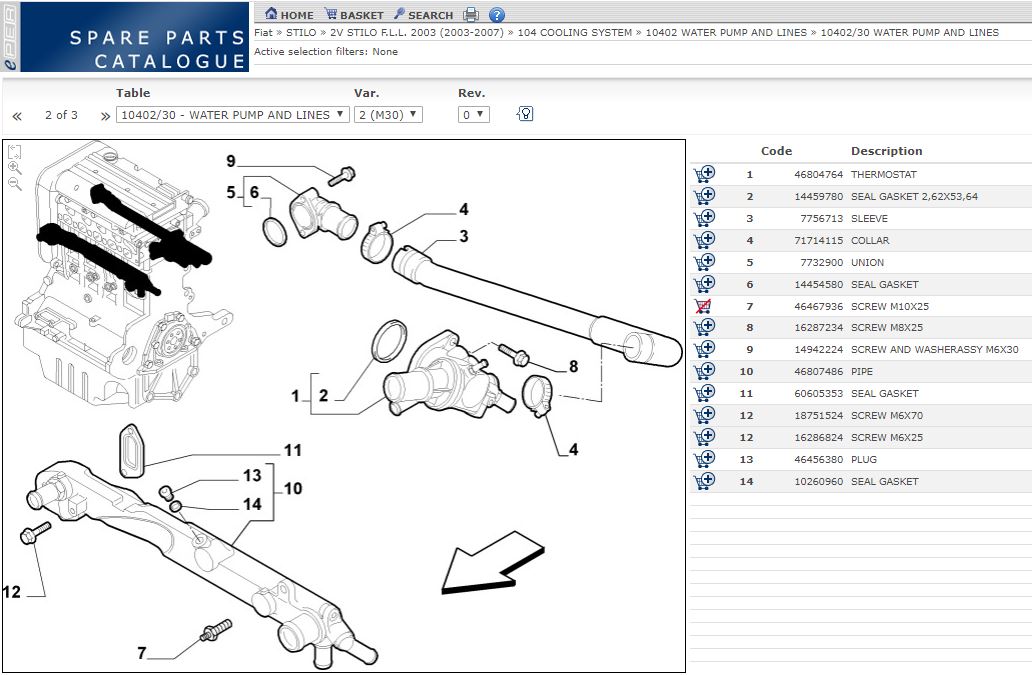Select UNION description text

coord(867,262)
